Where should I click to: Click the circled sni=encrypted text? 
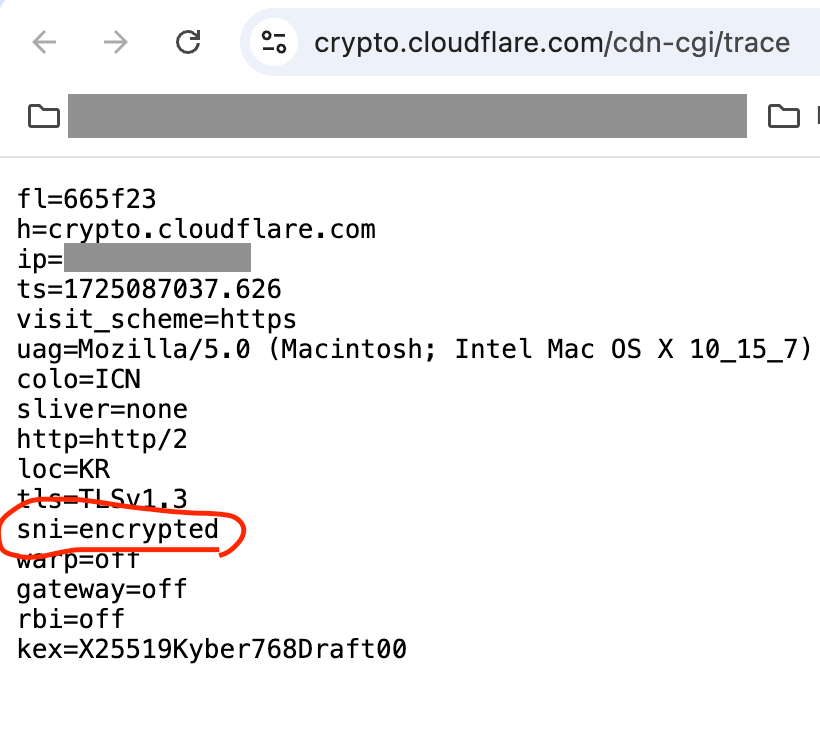[x=118, y=529]
